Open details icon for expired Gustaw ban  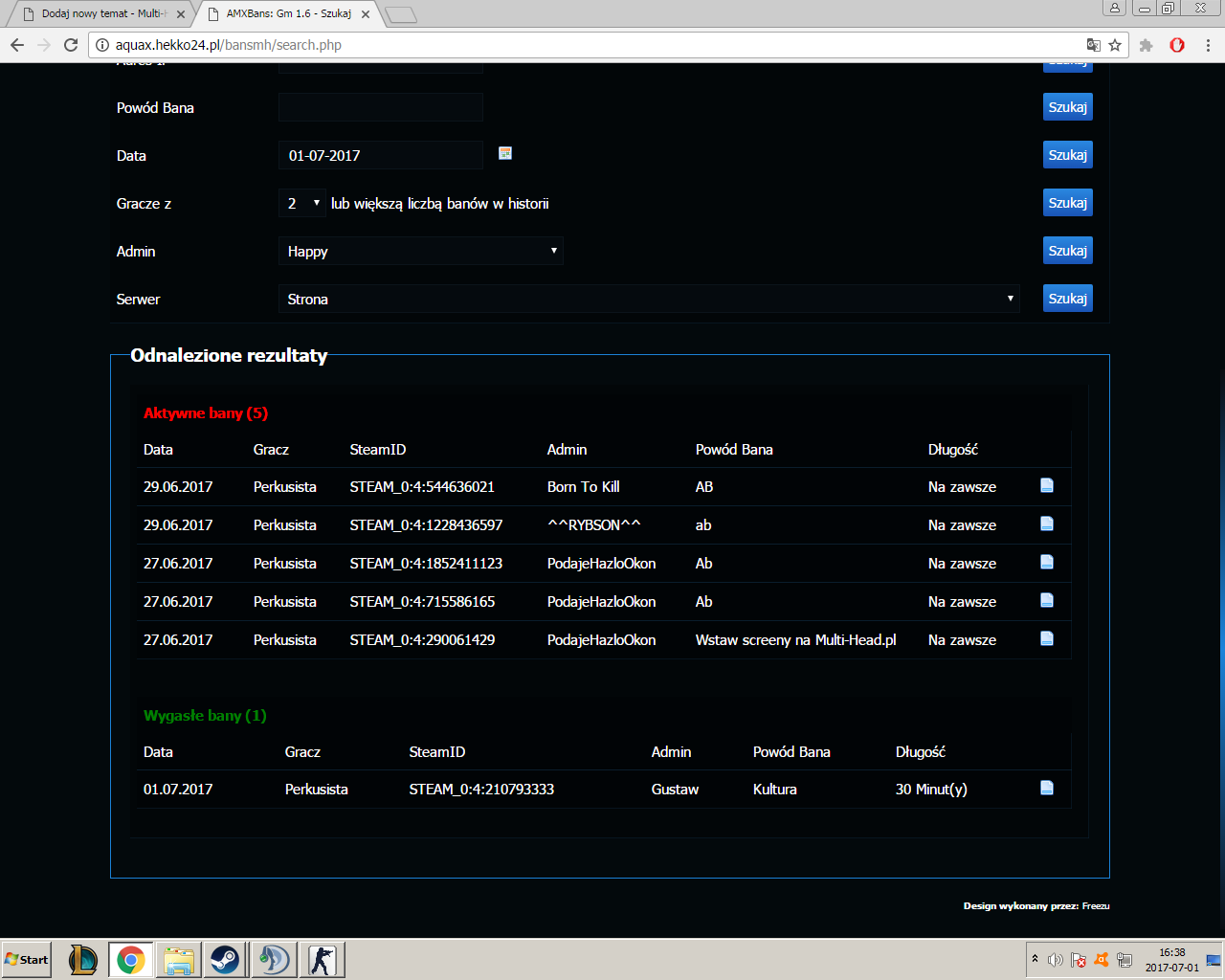pos(1047,789)
